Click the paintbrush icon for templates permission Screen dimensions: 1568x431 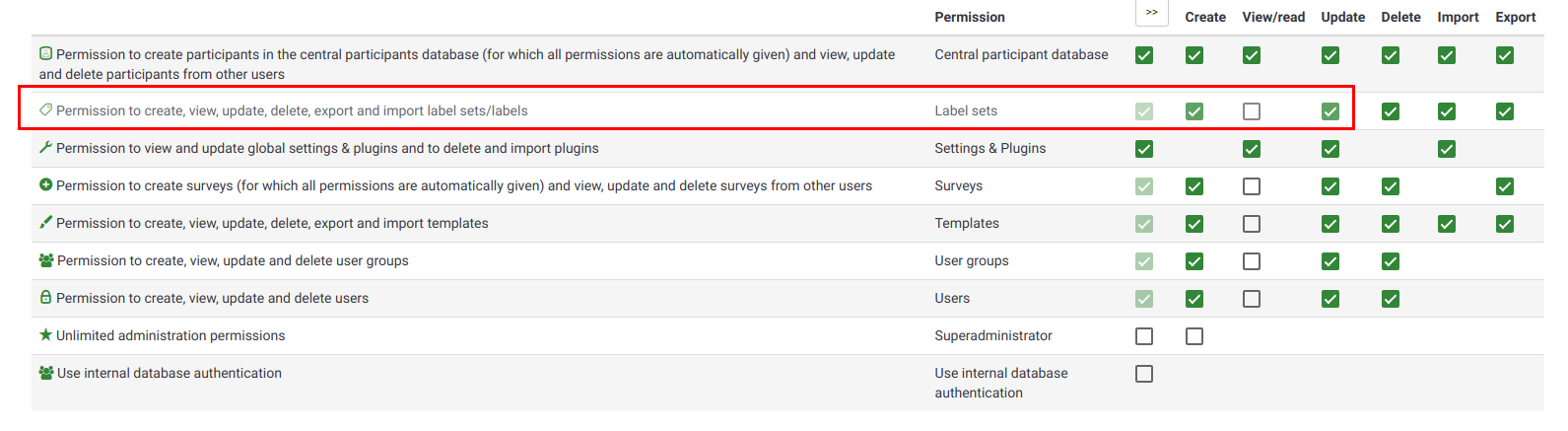(x=45, y=223)
